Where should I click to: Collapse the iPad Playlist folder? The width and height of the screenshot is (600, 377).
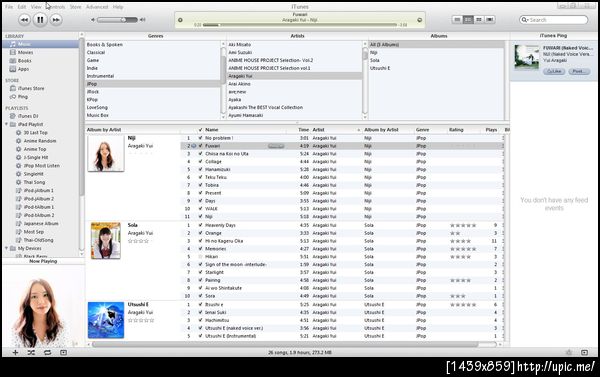(7, 124)
